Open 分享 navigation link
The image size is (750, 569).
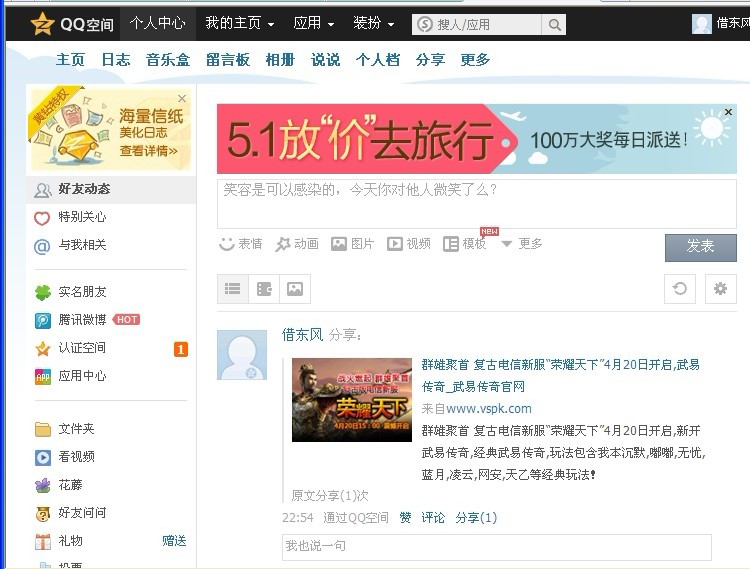430,60
